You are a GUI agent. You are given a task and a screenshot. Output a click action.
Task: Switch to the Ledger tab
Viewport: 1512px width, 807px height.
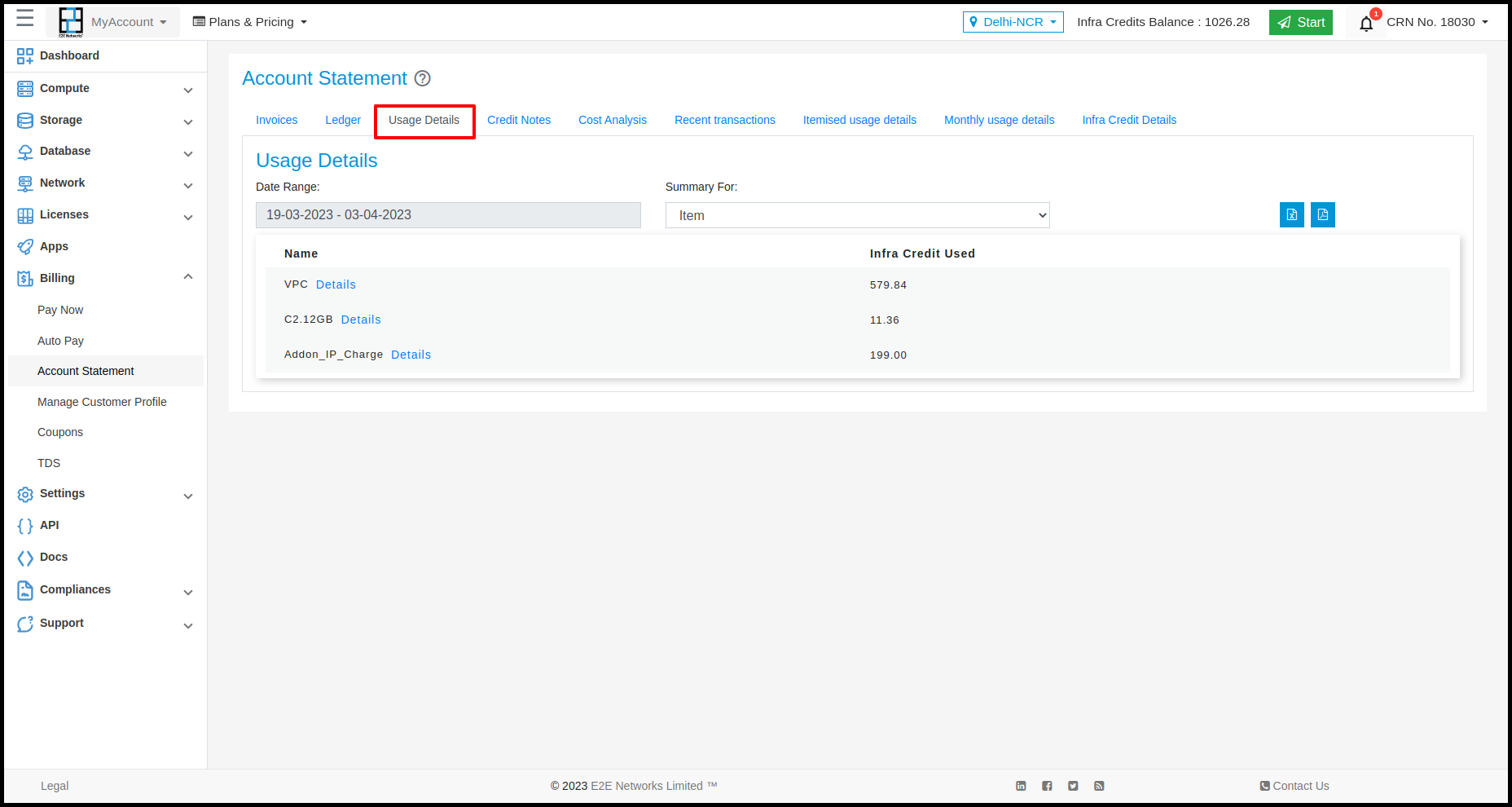(x=343, y=120)
